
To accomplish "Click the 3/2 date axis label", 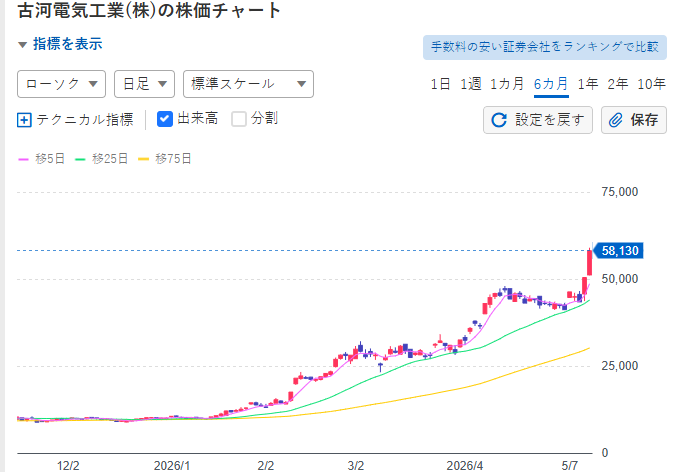I will (356, 466).
